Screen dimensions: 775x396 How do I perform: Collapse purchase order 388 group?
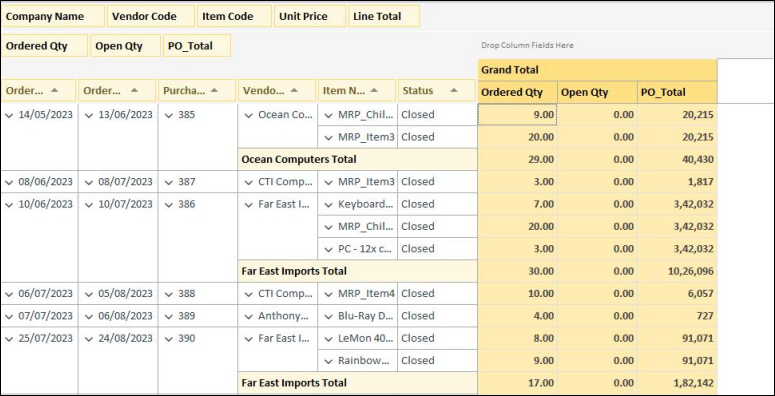(169, 294)
